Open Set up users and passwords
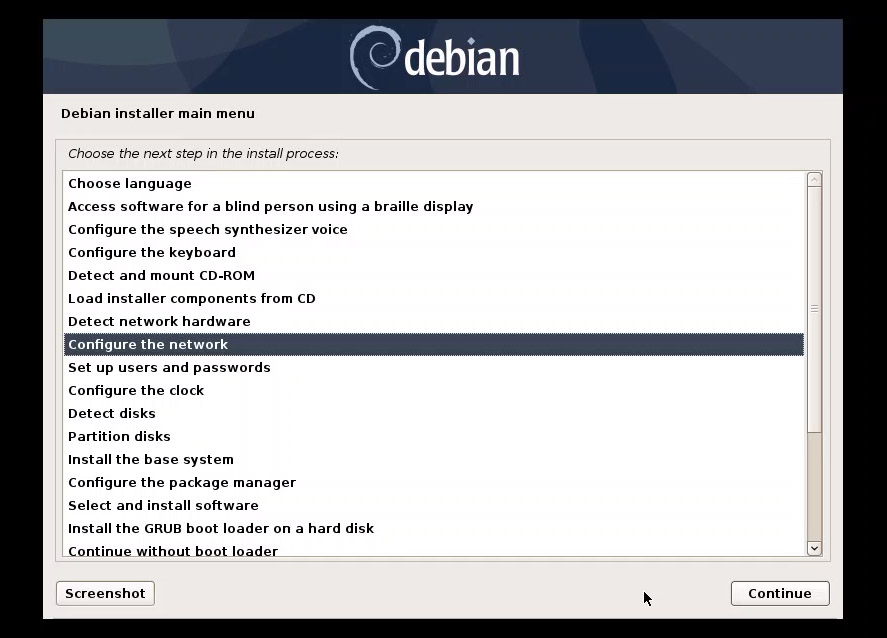This screenshot has height=638, width=887. 169,367
